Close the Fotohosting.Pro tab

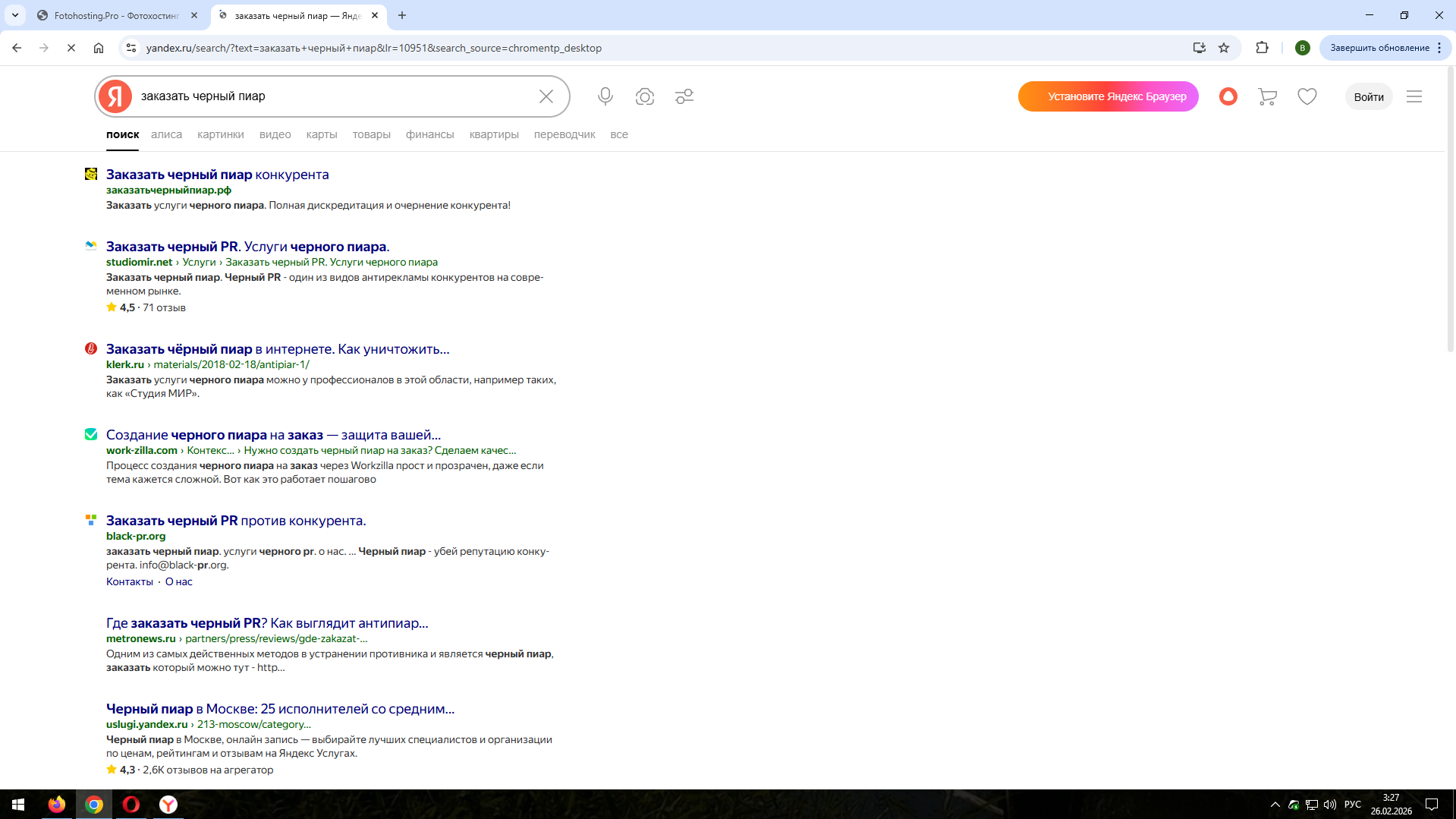[x=194, y=15]
